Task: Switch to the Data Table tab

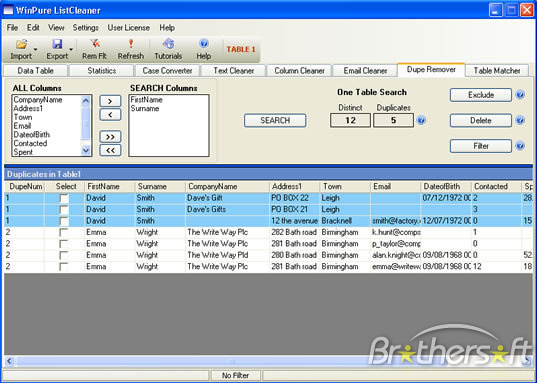Action: click(x=35, y=71)
